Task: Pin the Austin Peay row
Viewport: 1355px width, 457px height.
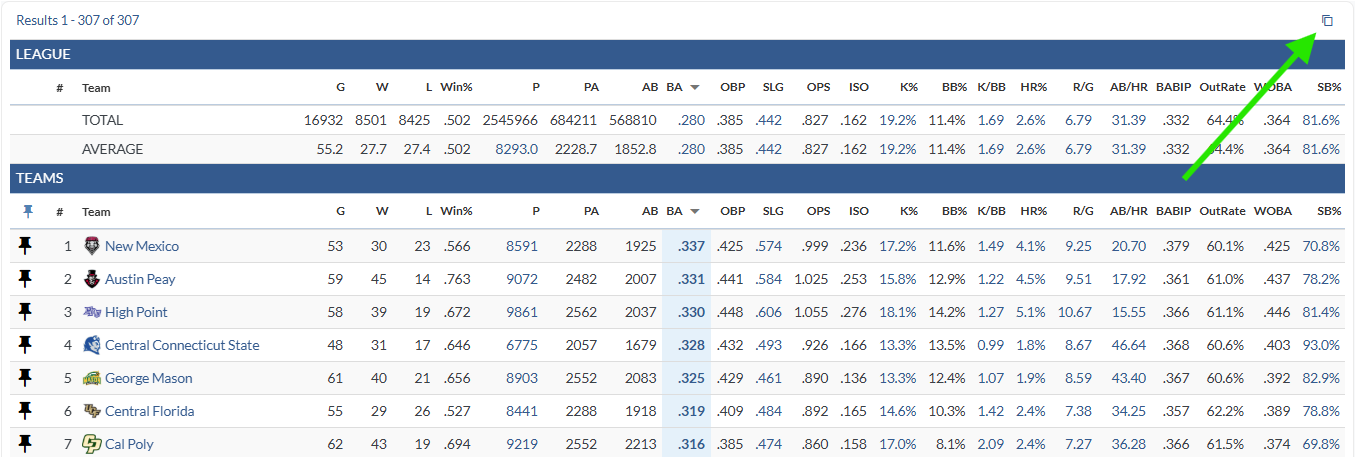Action: (26, 279)
